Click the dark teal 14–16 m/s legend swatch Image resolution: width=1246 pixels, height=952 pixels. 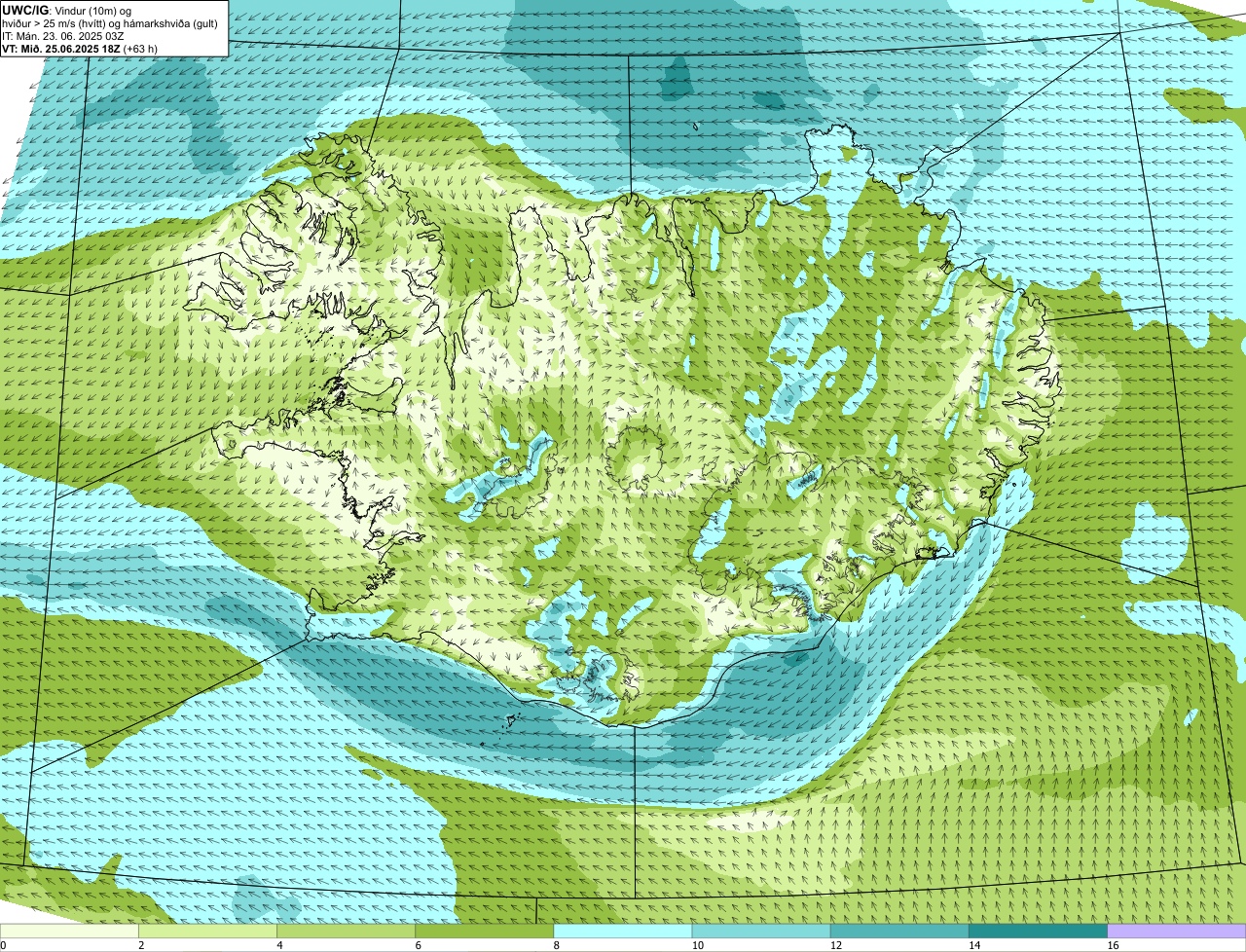click(x=1039, y=931)
